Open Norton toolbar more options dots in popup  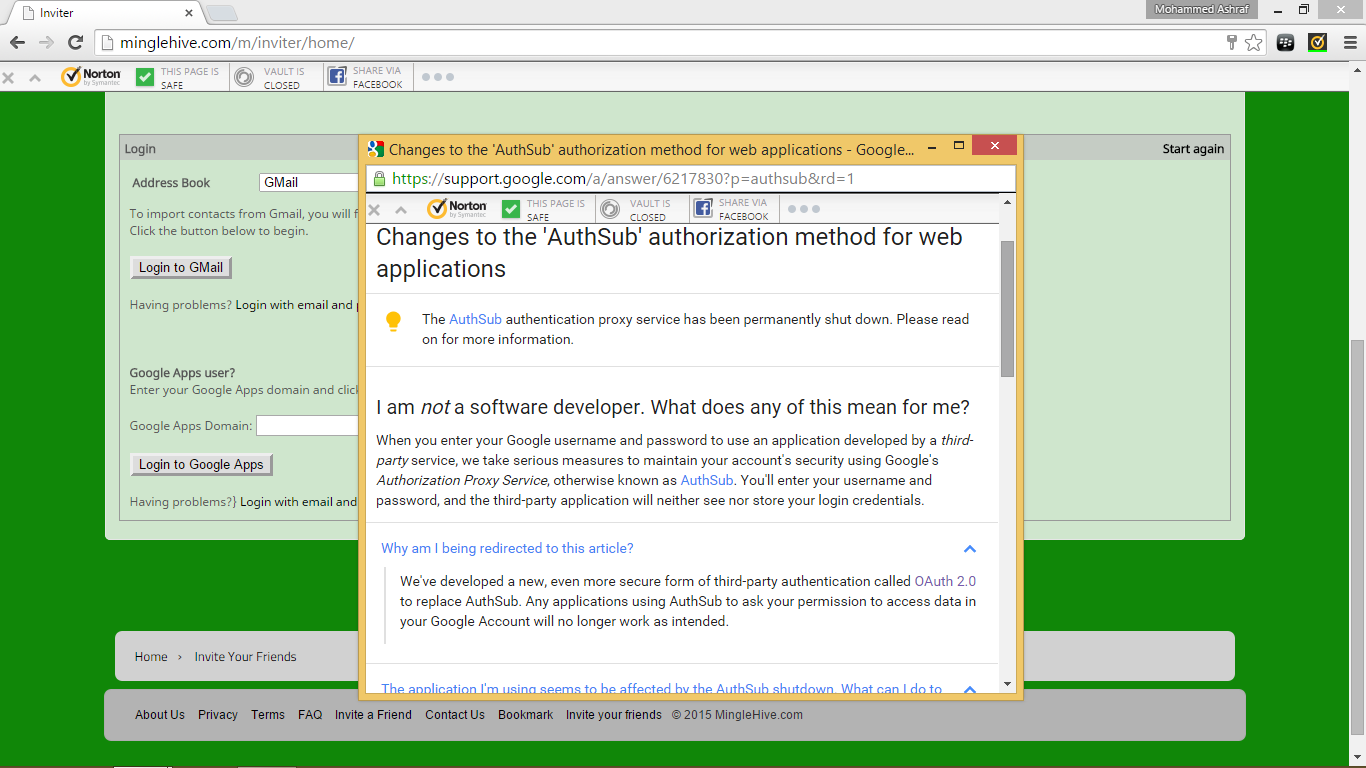[x=803, y=209]
